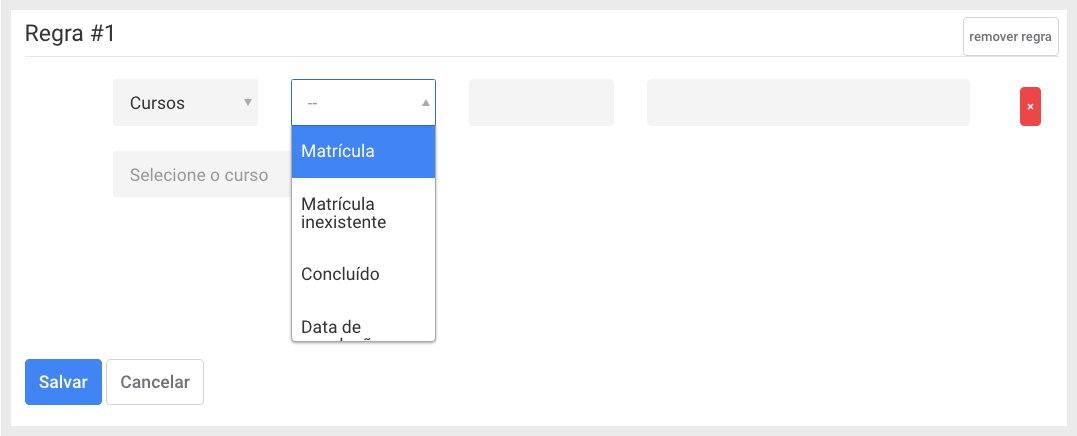Click the Cancelar button
This screenshot has height=436, width=1077.
(155, 382)
